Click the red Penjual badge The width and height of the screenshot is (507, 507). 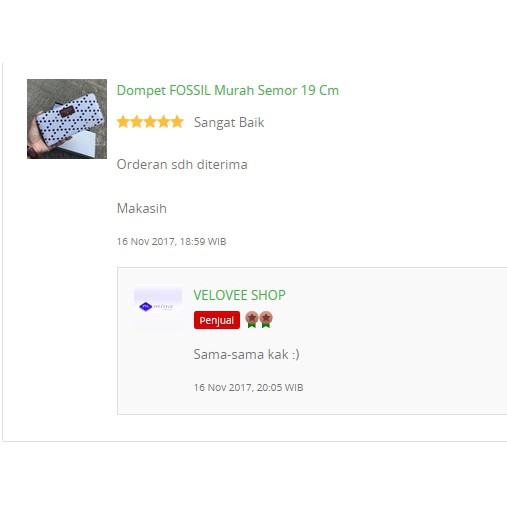217,320
